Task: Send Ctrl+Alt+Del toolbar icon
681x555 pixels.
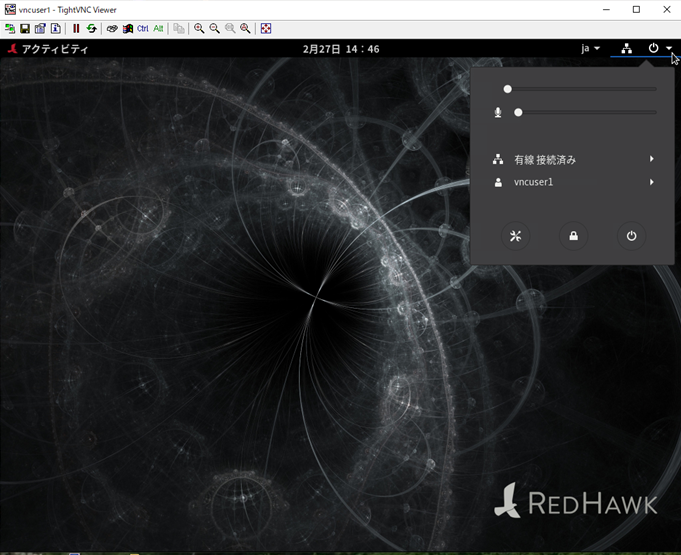Action: [x=112, y=29]
